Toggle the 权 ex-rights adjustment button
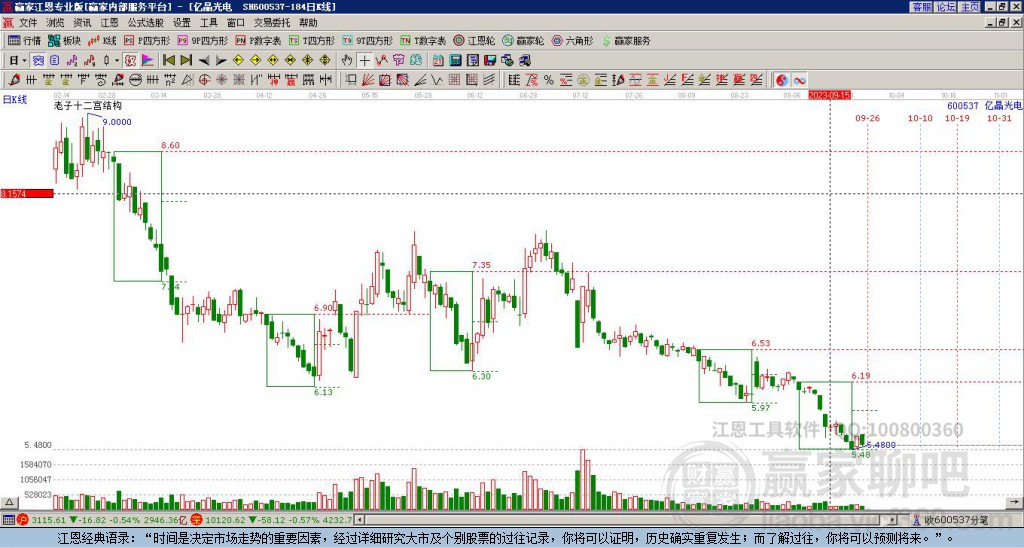 [x=130, y=61]
